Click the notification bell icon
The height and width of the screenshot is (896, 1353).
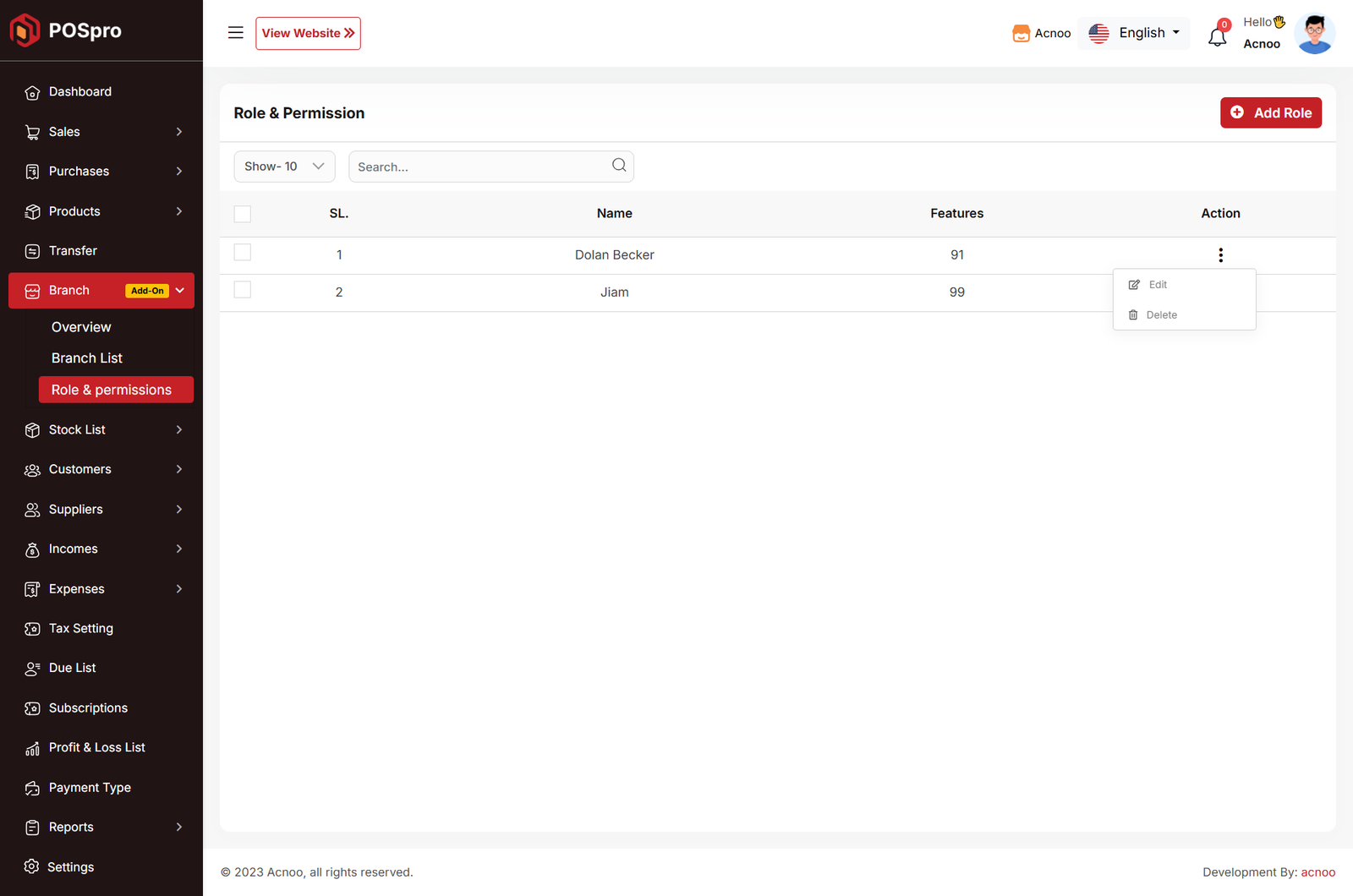[x=1217, y=36]
